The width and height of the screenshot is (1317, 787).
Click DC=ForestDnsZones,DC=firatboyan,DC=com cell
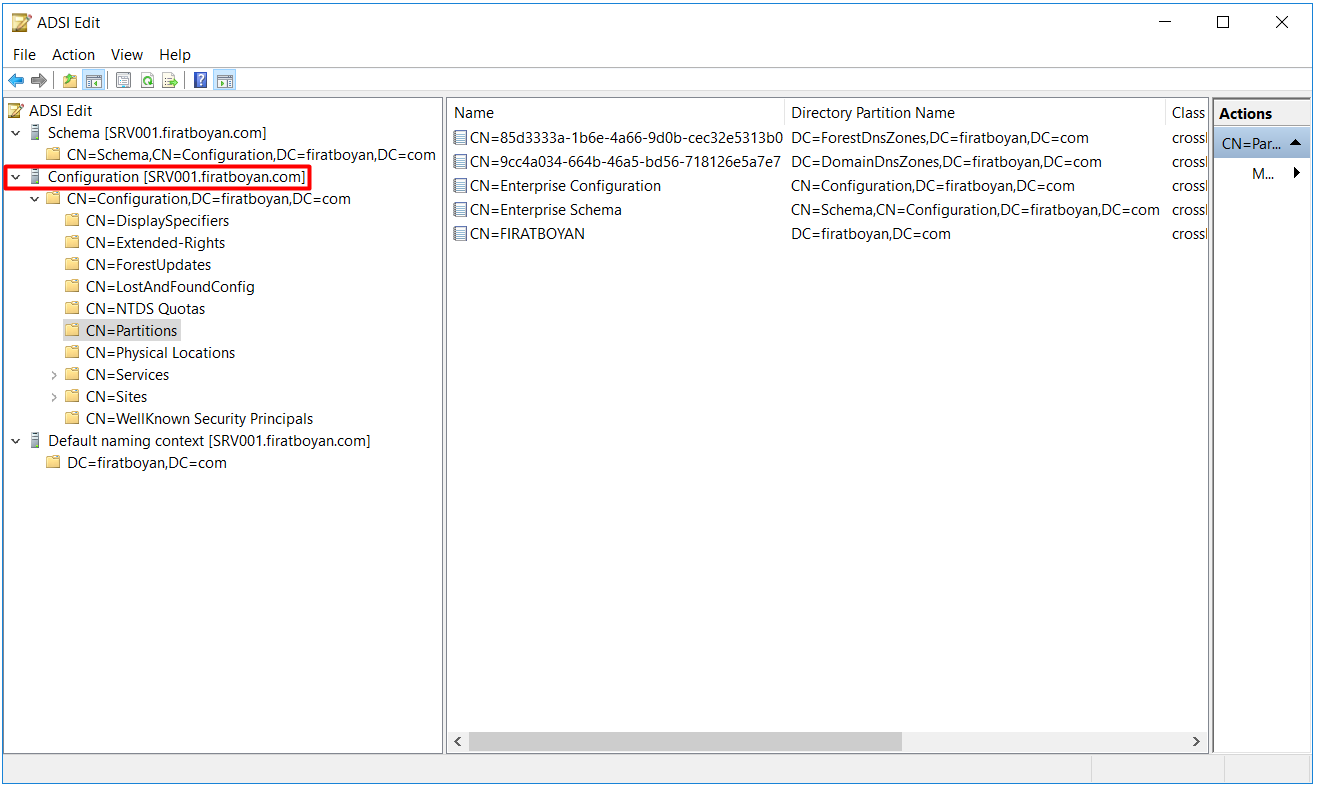940,138
